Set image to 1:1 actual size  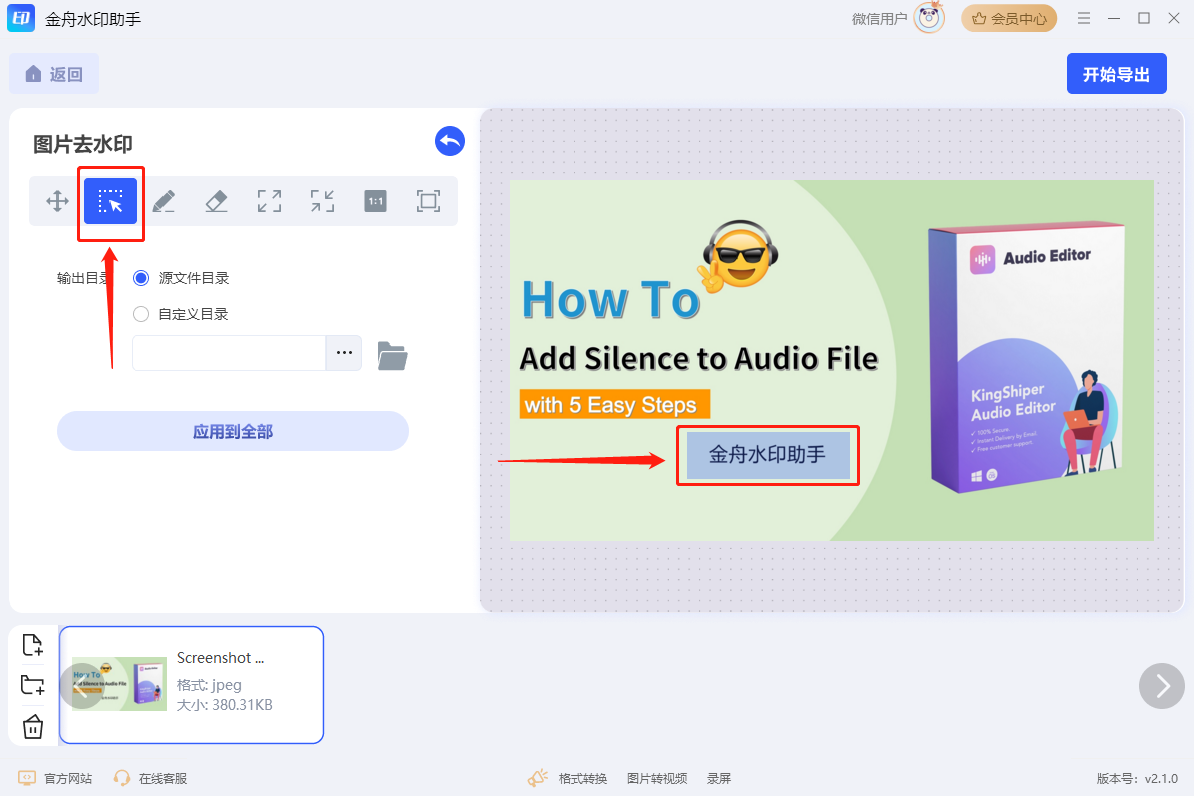[x=375, y=201]
